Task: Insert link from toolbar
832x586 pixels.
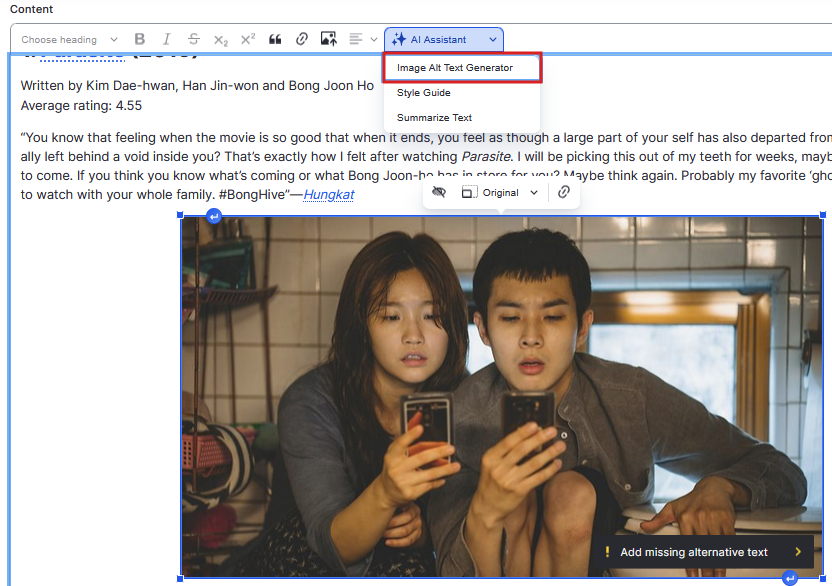Action: 301,39
